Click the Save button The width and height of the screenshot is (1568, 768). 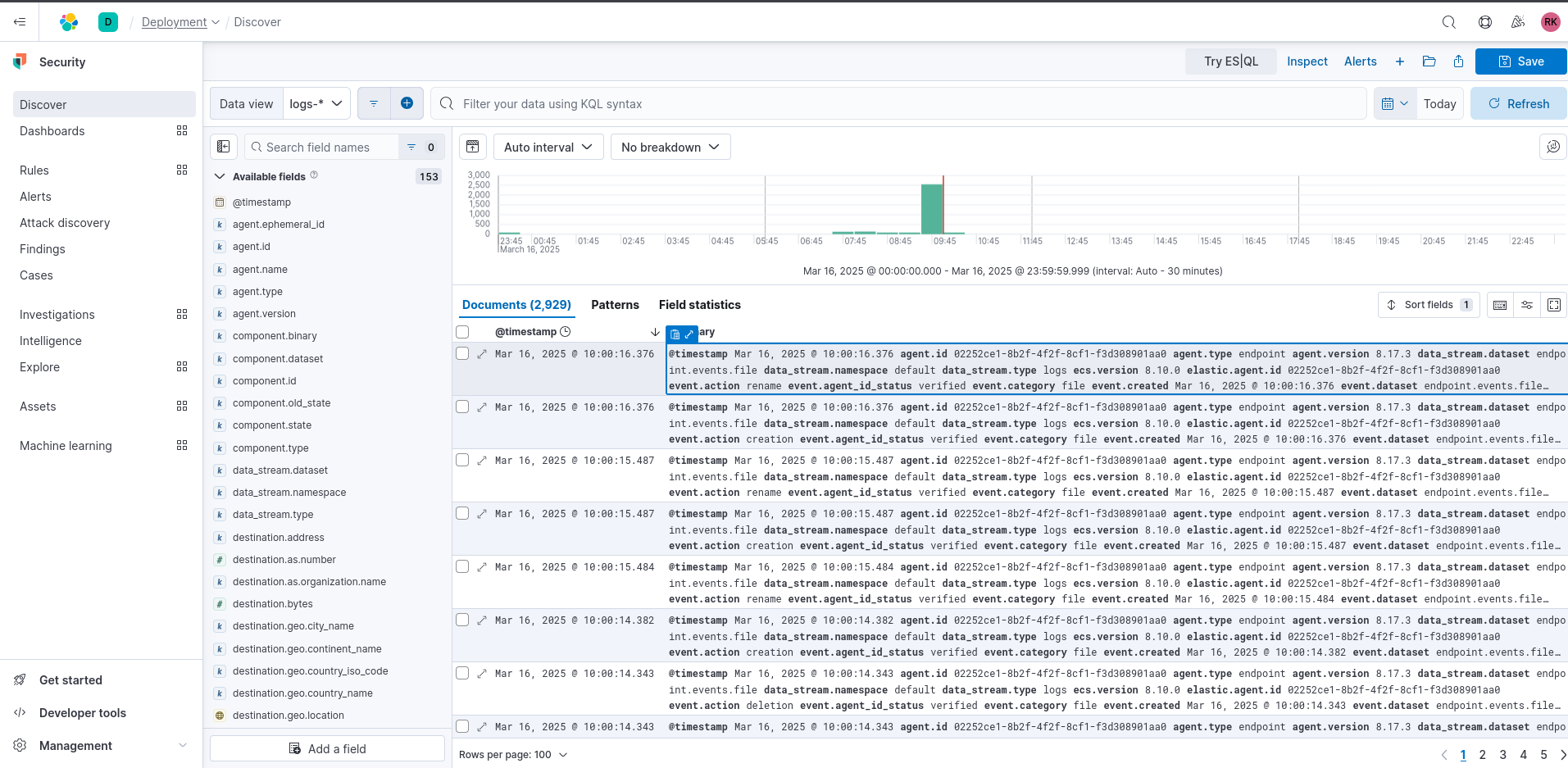point(1520,61)
